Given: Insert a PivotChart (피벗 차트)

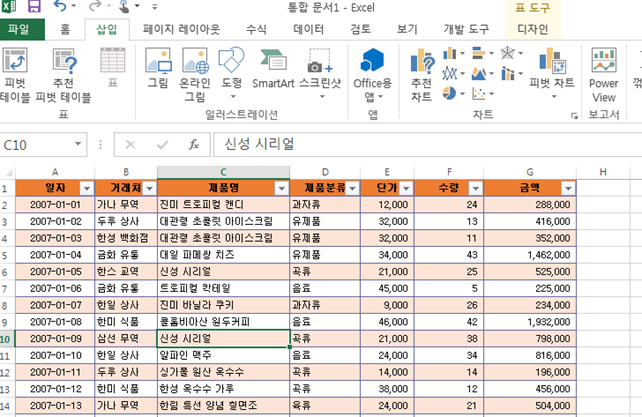Looking at the screenshot, I should [x=552, y=73].
